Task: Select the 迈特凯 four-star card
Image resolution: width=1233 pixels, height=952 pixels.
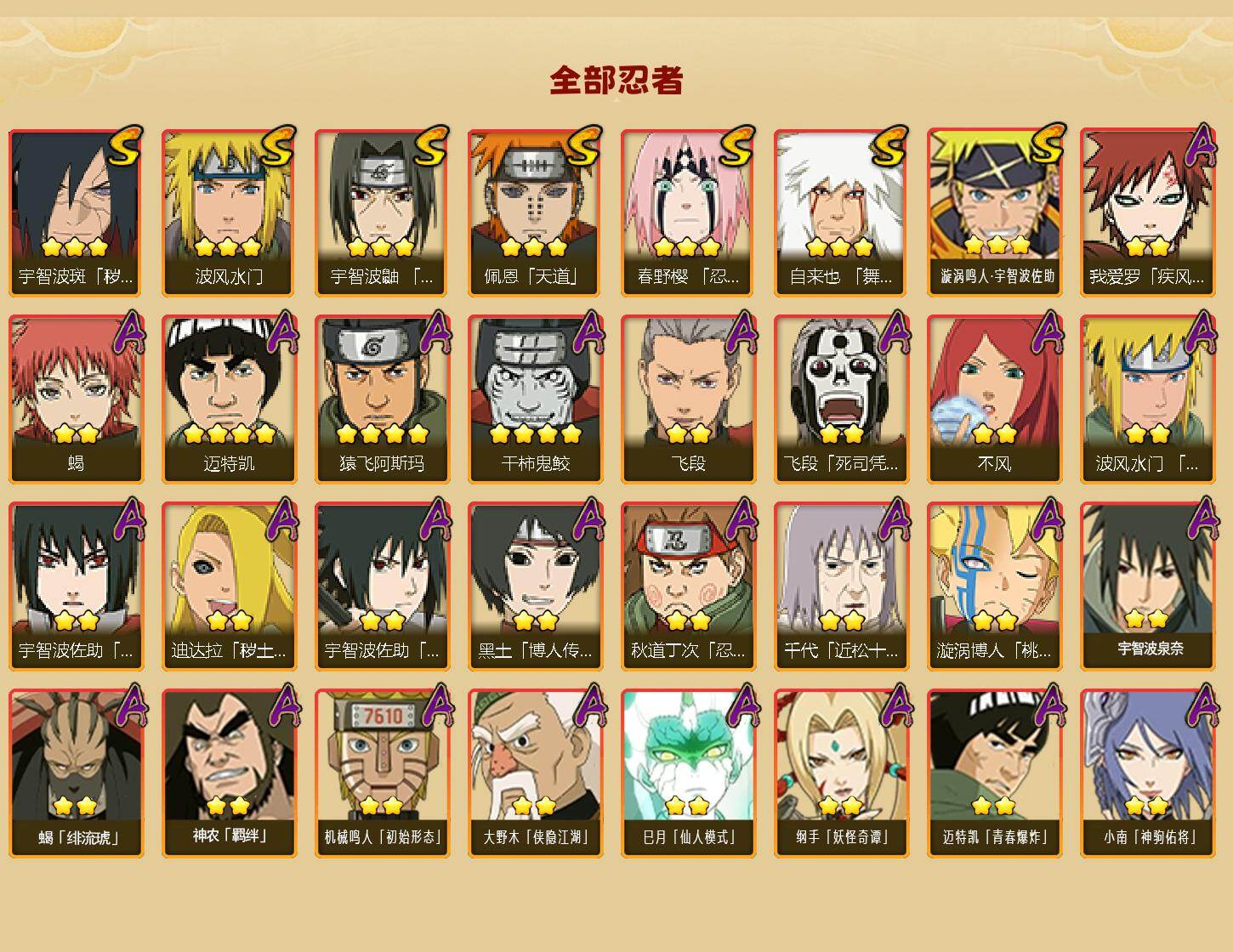Action: point(229,399)
